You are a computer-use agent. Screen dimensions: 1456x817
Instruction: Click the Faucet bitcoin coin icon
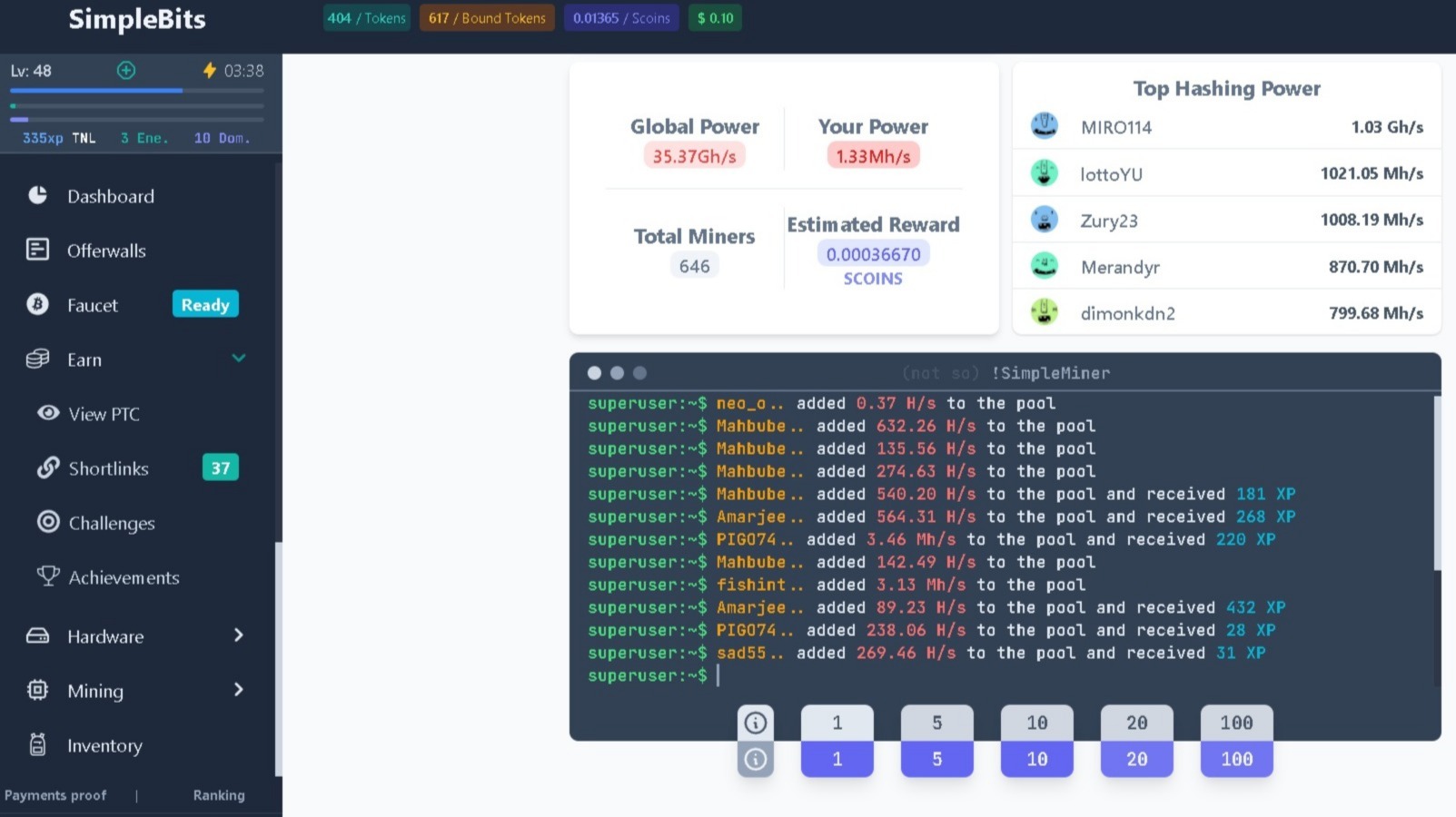[x=37, y=305]
